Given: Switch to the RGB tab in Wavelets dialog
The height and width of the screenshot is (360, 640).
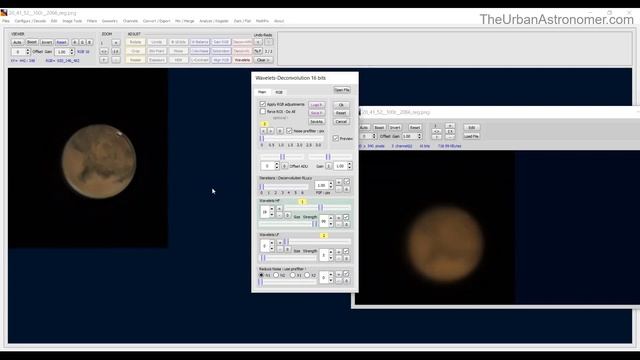Looking at the screenshot, I should click(x=279, y=92).
